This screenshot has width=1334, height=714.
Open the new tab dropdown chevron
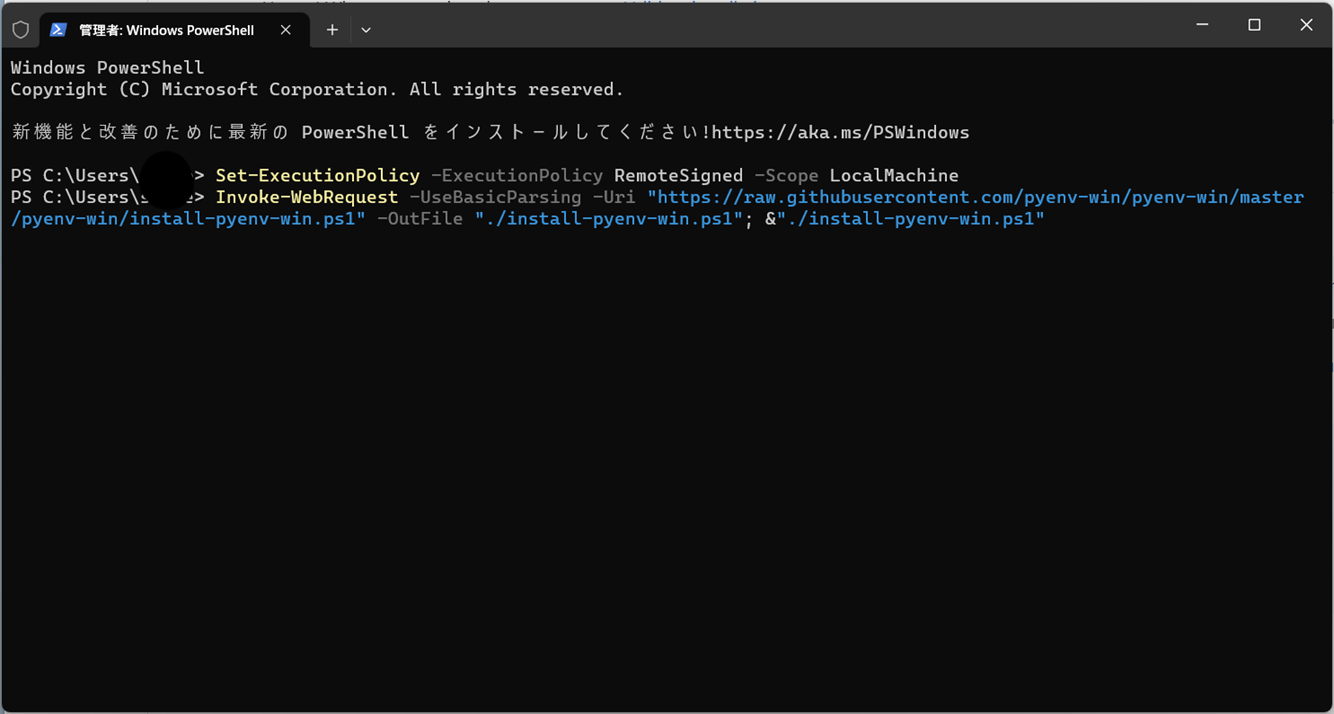pyautogui.click(x=365, y=30)
